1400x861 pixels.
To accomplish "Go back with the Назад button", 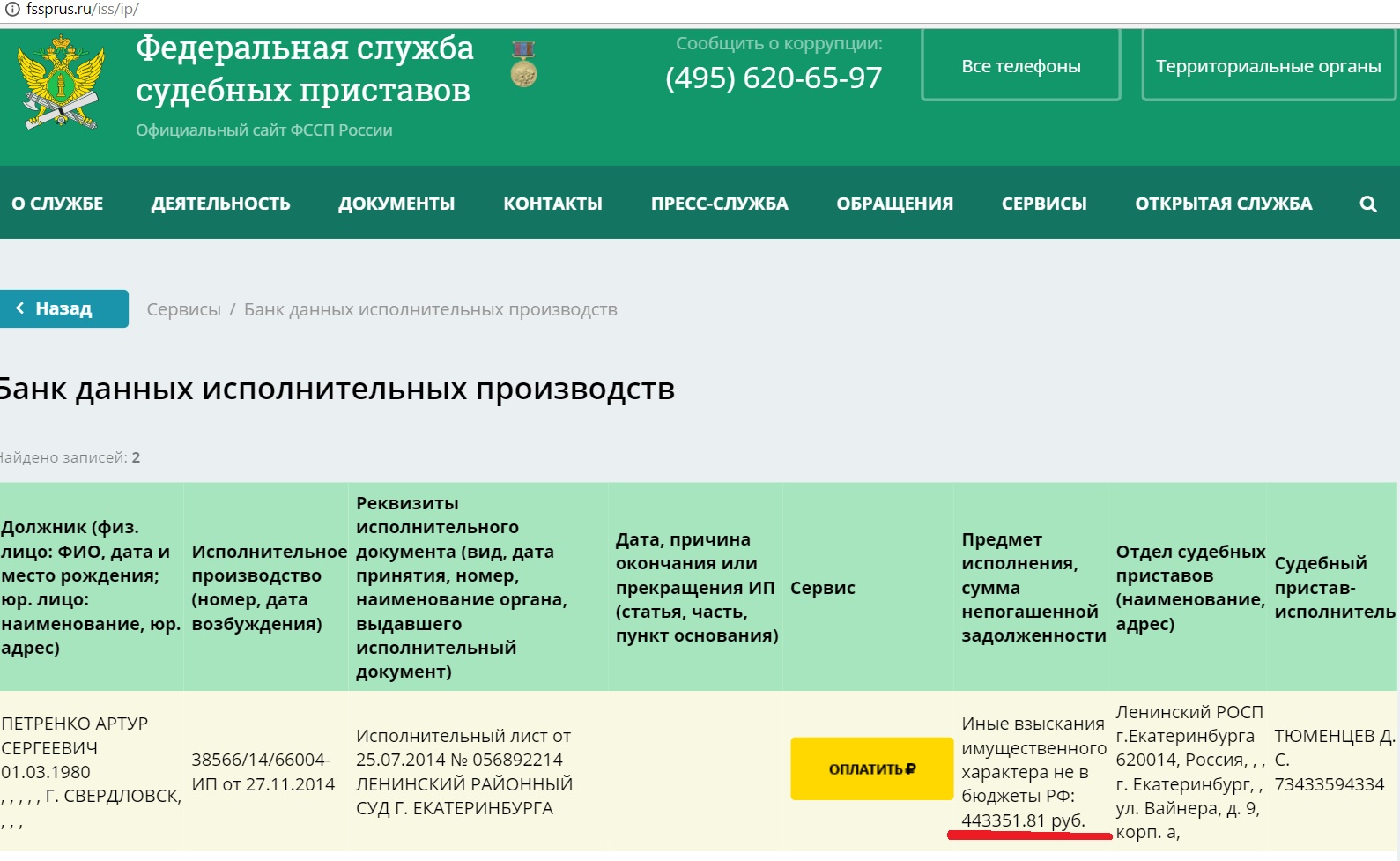I will pyautogui.click(x=63, y=308).
